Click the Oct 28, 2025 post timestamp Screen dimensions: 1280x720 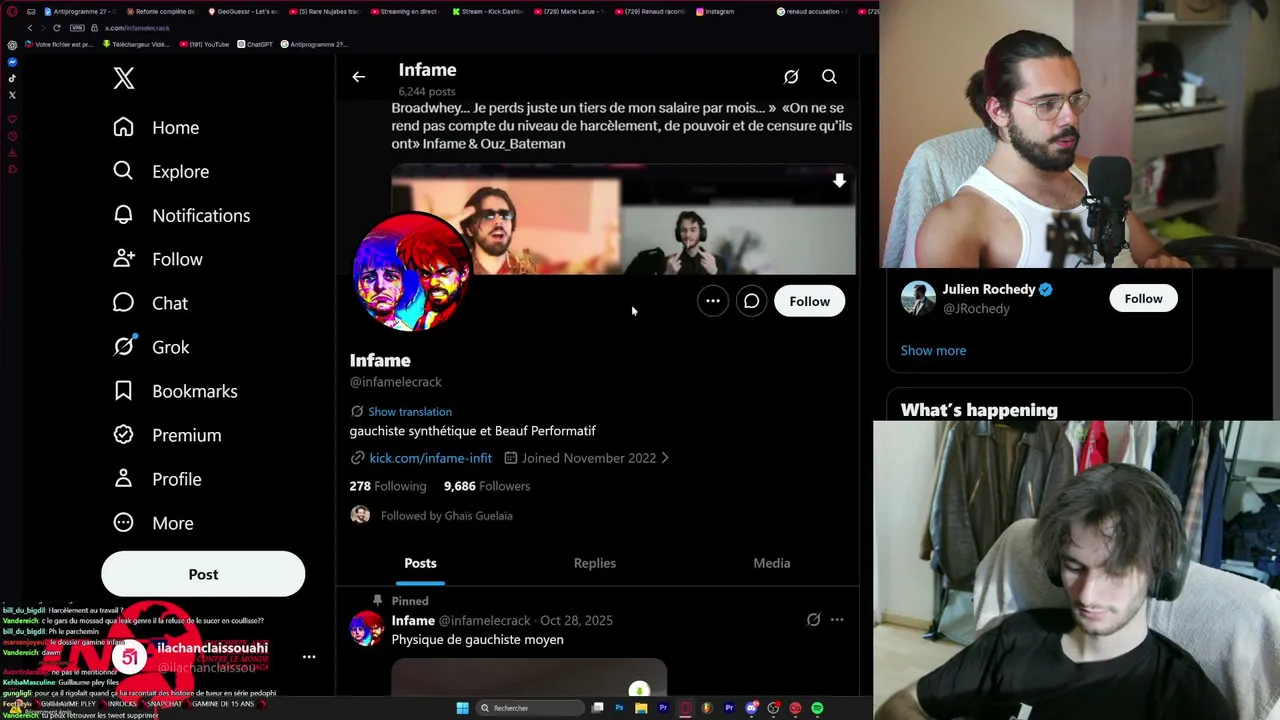click(x=576, y=620)
